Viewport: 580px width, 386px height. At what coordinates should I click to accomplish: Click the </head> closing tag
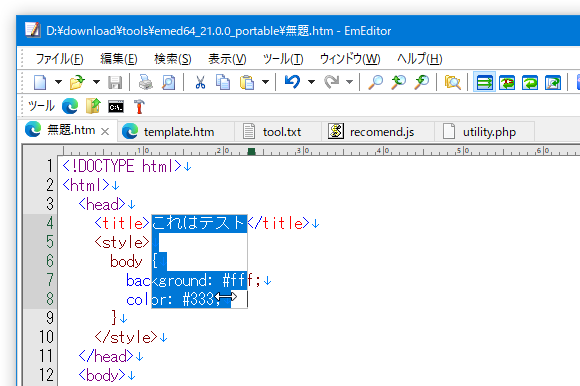click(x=106, y=356)
